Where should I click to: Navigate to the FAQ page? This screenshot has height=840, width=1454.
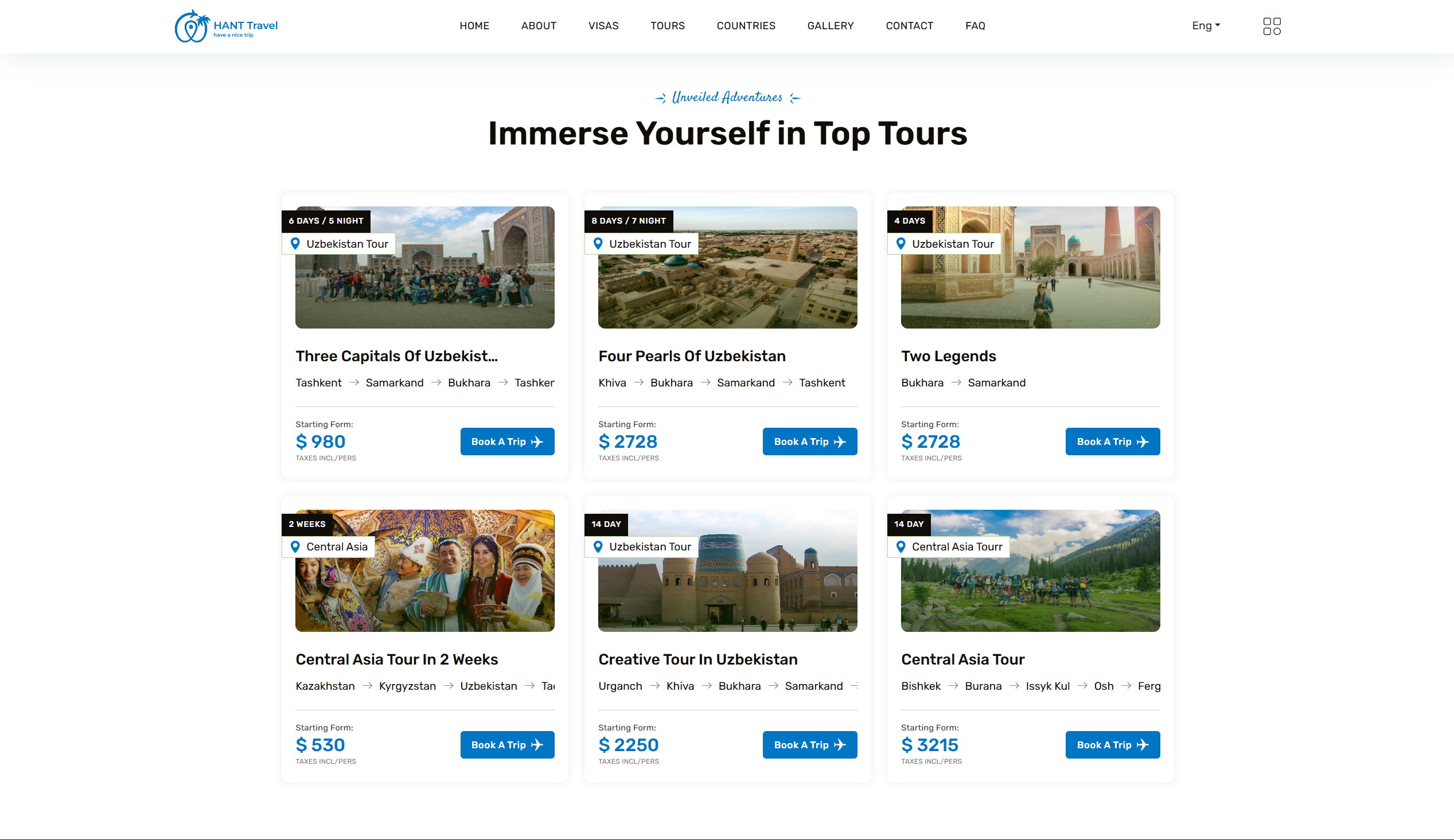pos(974,25)
